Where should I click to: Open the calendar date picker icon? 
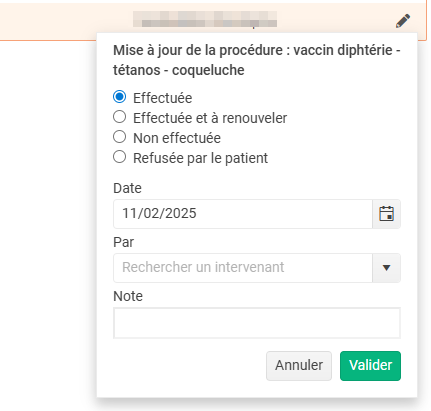point(386,214)
